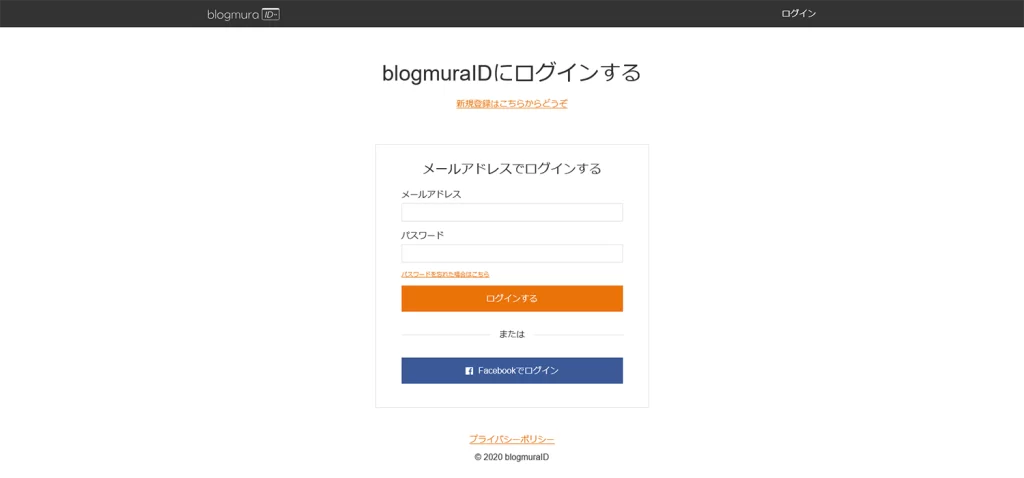Viewport: 1024px width, 478px height.
Task: Open ログイン link in the top header
Action: point(799,13)
